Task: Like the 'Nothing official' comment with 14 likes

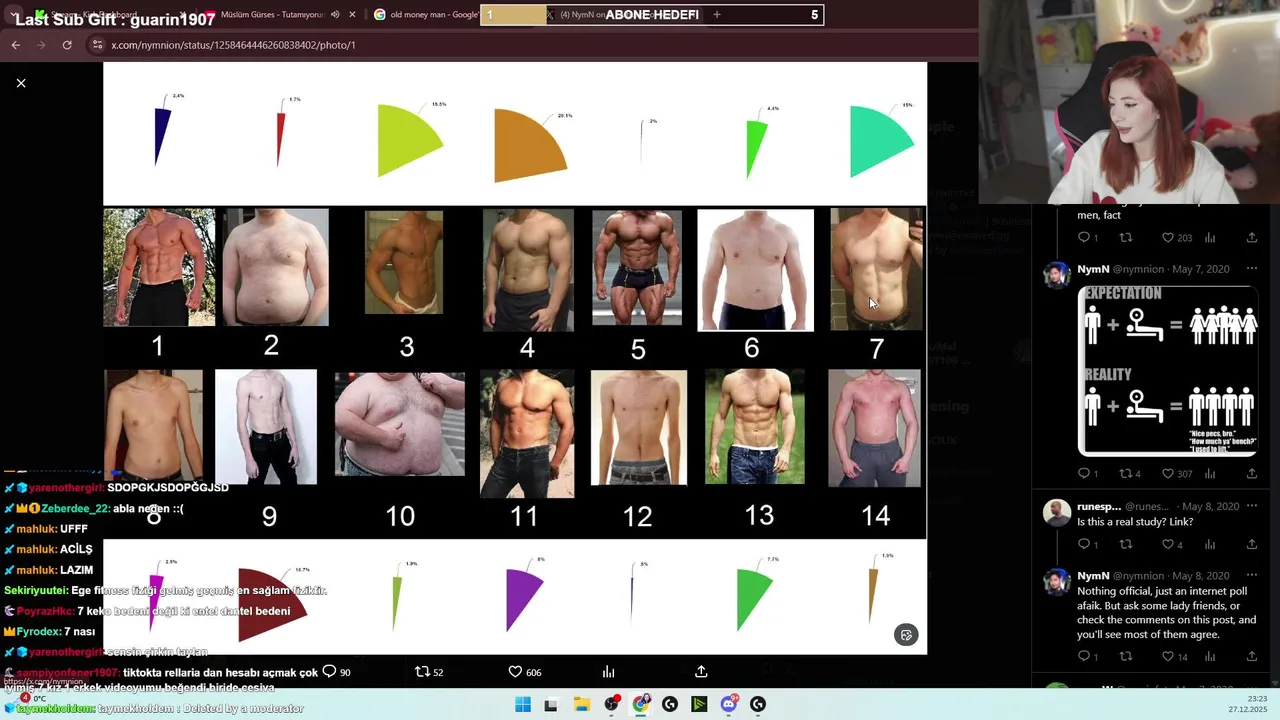Action: pyautogui.click(x=1174, y=657)
